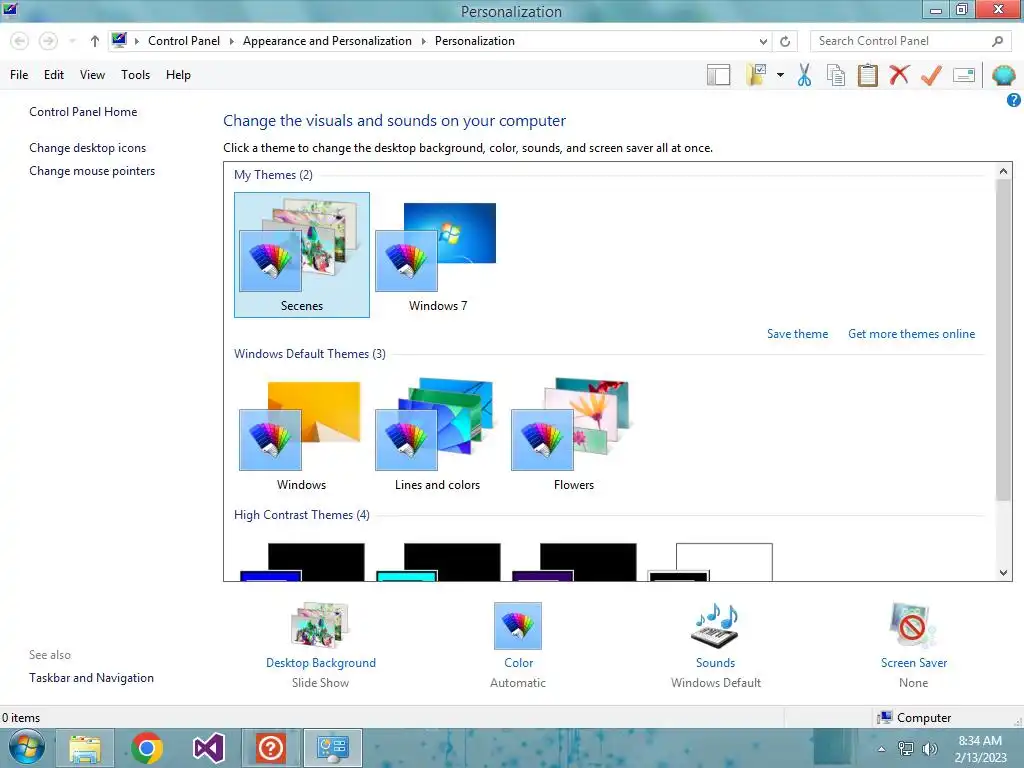Open the View menu
Image resolution: width=1024 pixels, height=768 pixels.
click(x=92, y=75)
